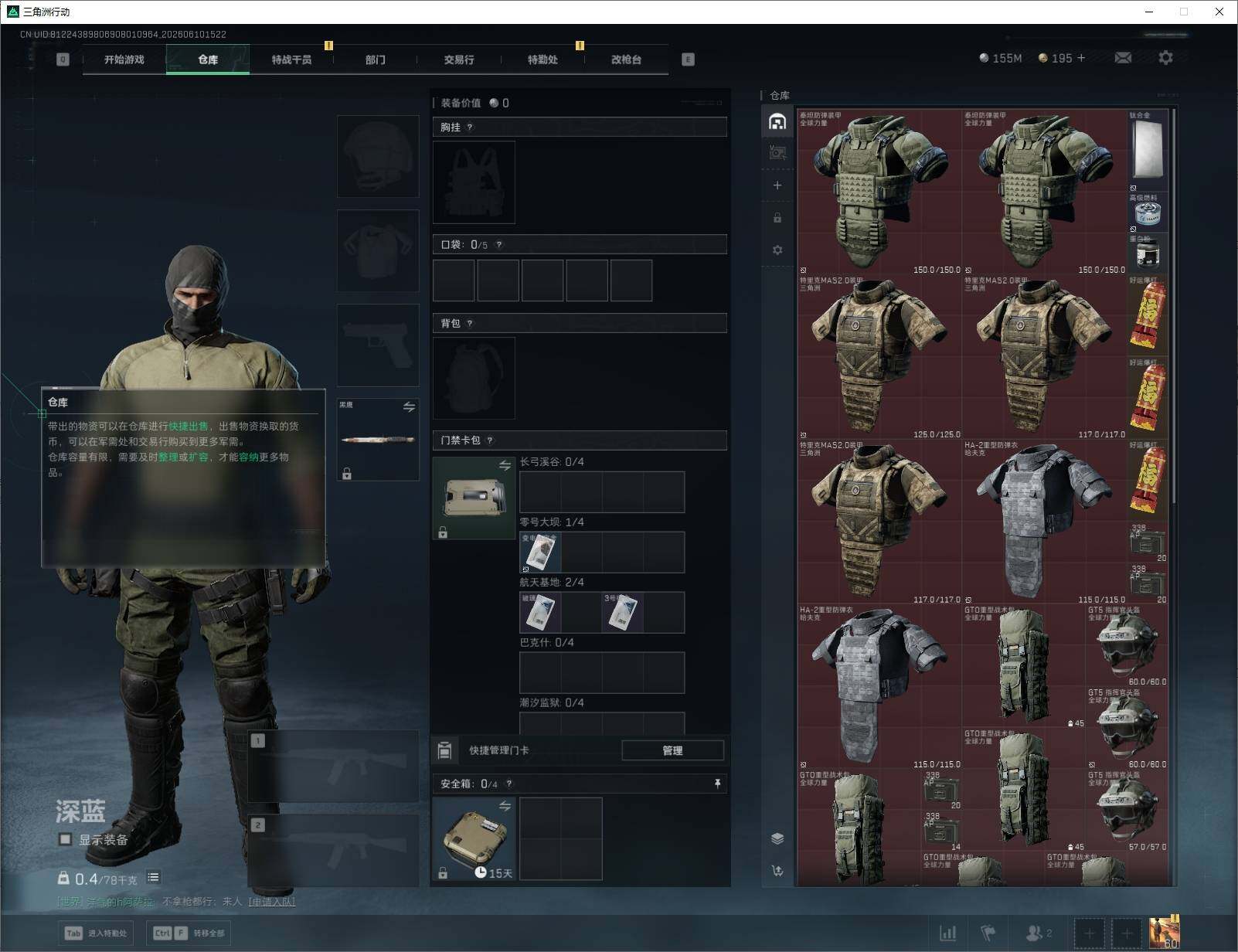Click swap icon on 黑鹰 knife slot
The image size is (1238, 952).
point(409,407)
